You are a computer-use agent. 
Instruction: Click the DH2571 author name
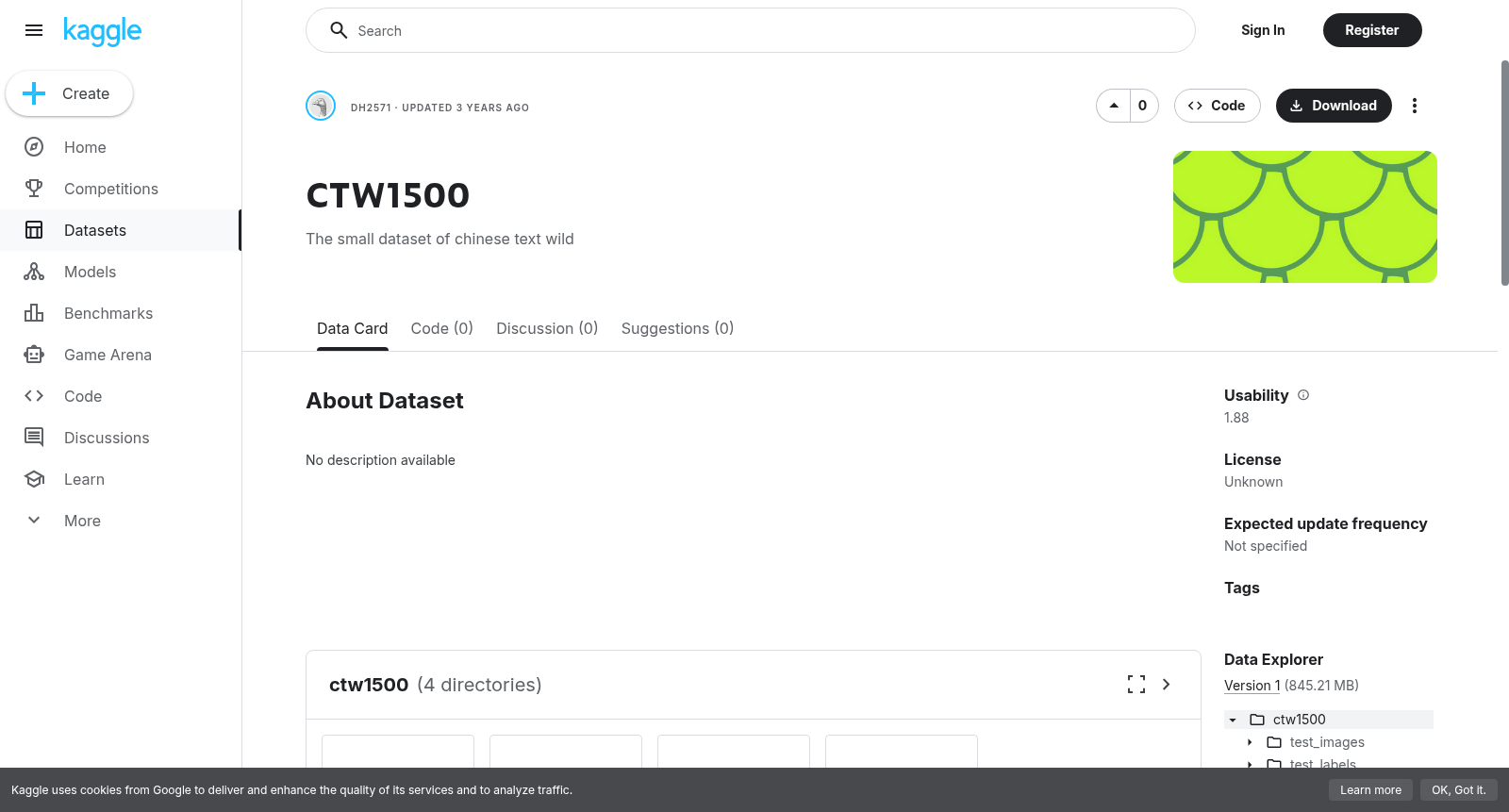[x=371, y=108]
